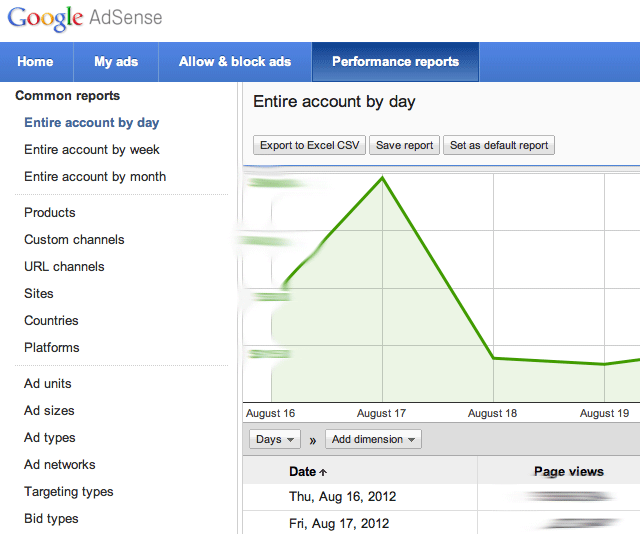View the Products report
Screen dimensions: 640x534
(x=50, y=212)
